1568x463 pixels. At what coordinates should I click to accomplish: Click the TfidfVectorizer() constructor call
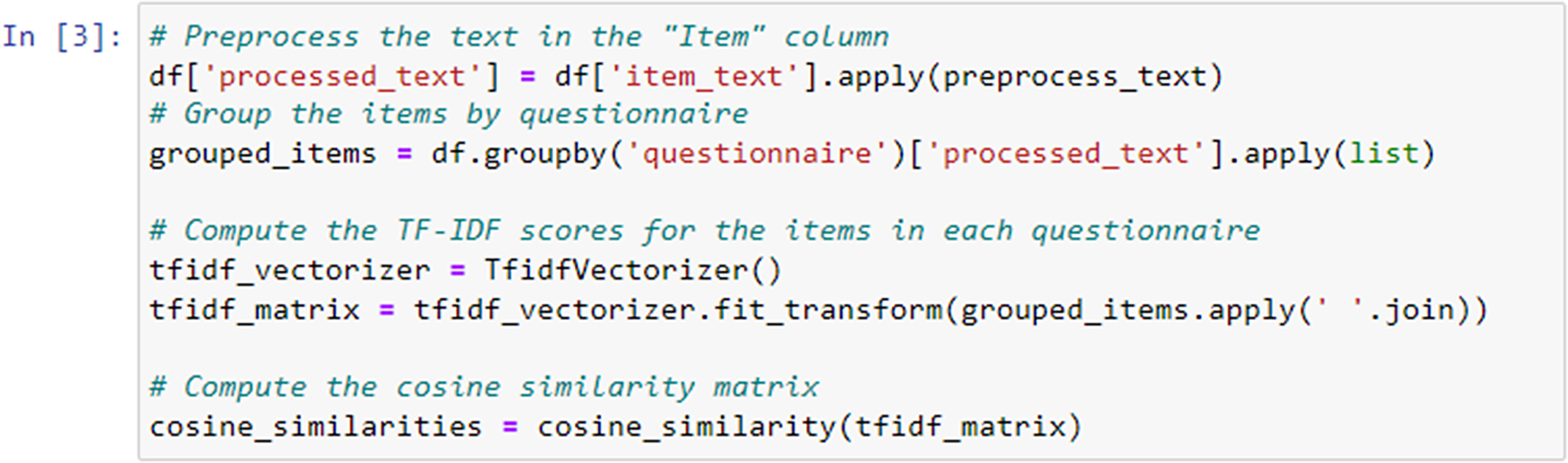tap(633, 270)
